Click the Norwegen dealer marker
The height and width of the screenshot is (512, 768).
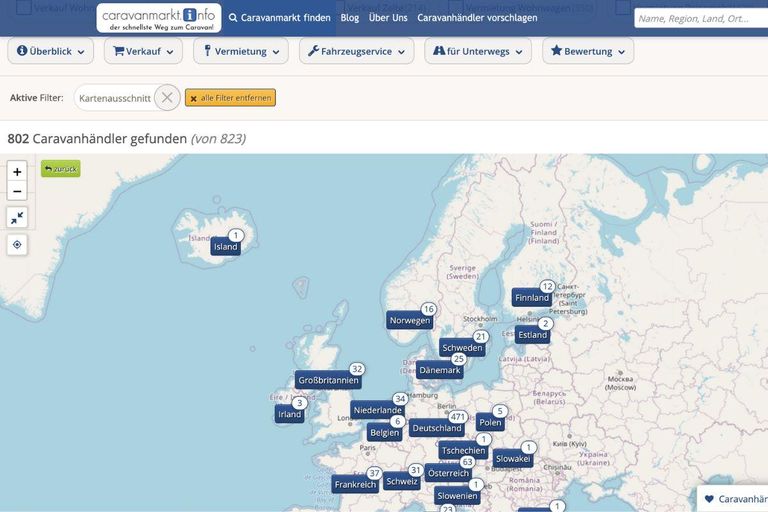(x=409, y=320)
